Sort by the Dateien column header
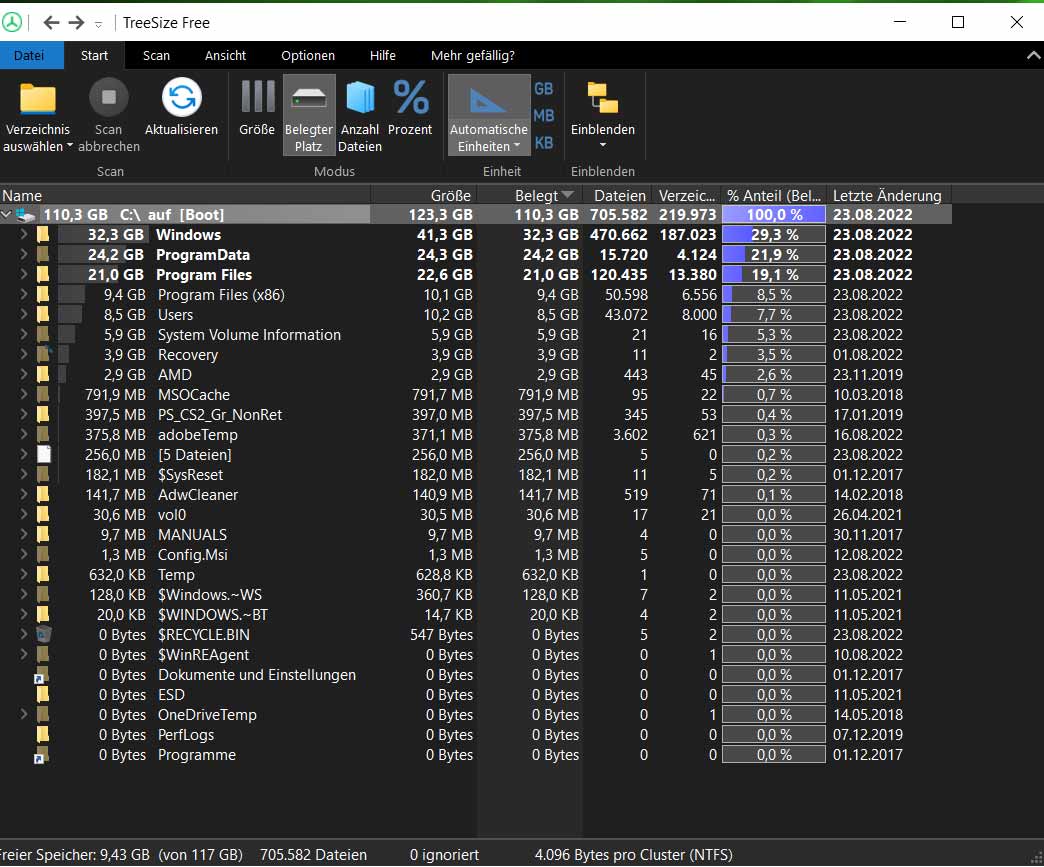 pyautogui.click(x=618, y=195)
